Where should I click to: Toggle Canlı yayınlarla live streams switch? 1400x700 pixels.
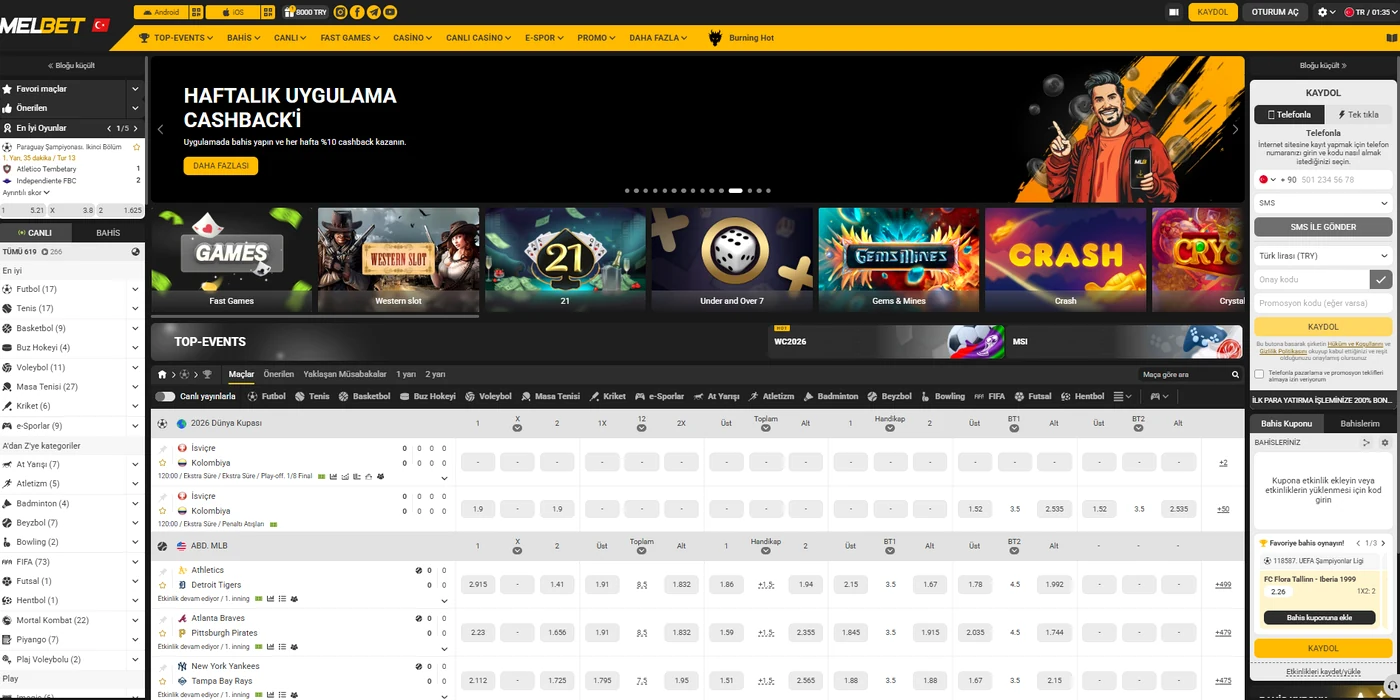[x=166, y=396]
